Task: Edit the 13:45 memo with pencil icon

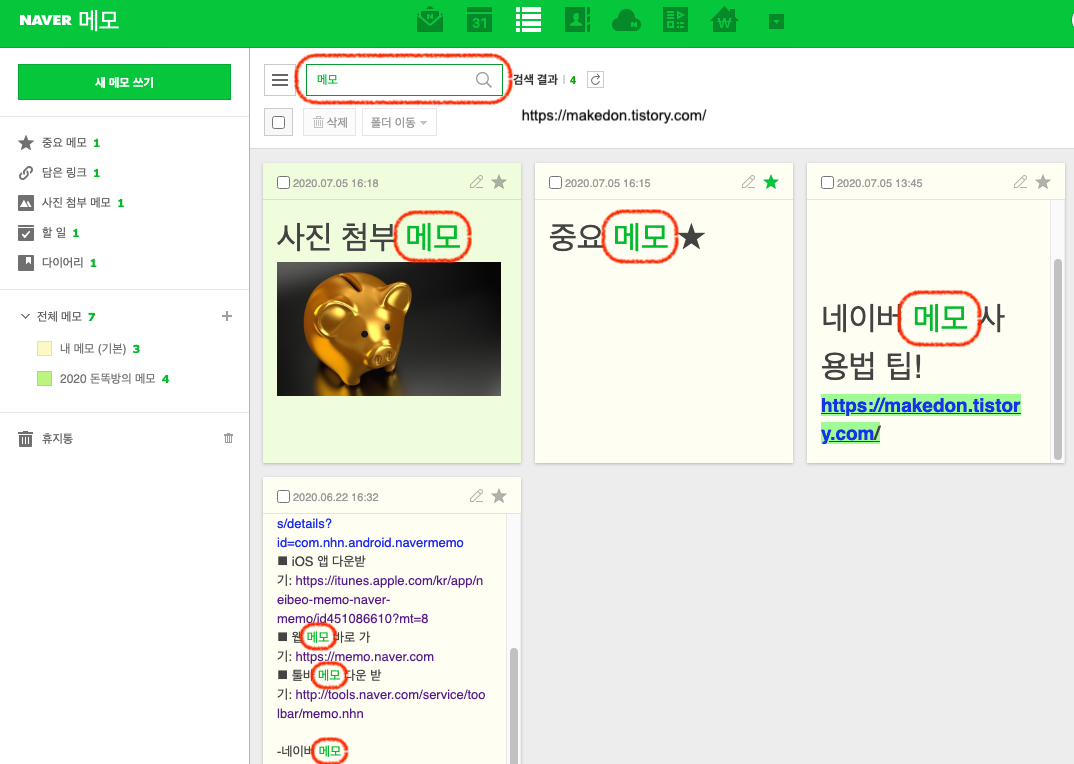Action: [1021, 182]
